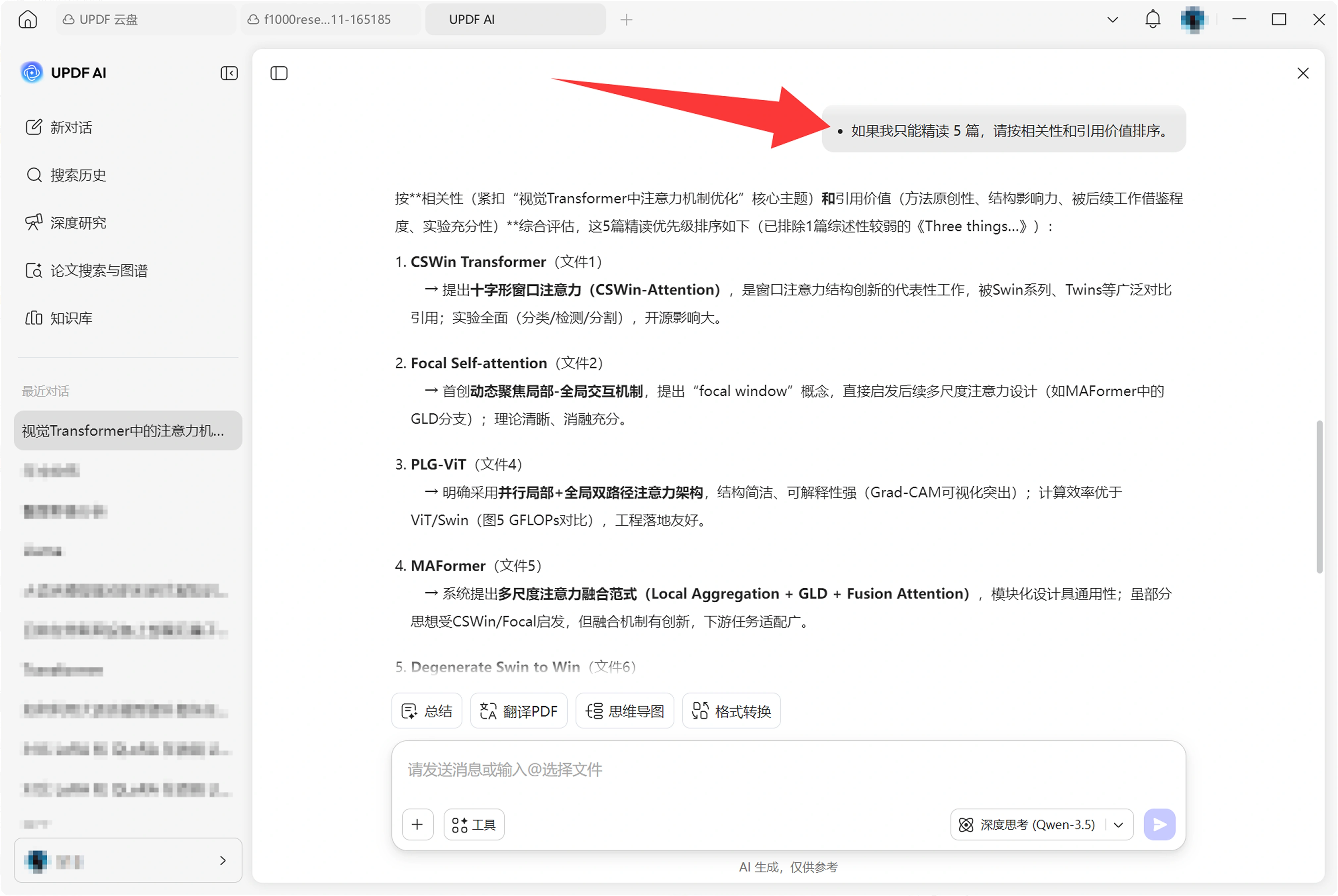This screenshot has width=1338, height=896.
Task: Open the 工具 menu
Action: click(474, 824)
